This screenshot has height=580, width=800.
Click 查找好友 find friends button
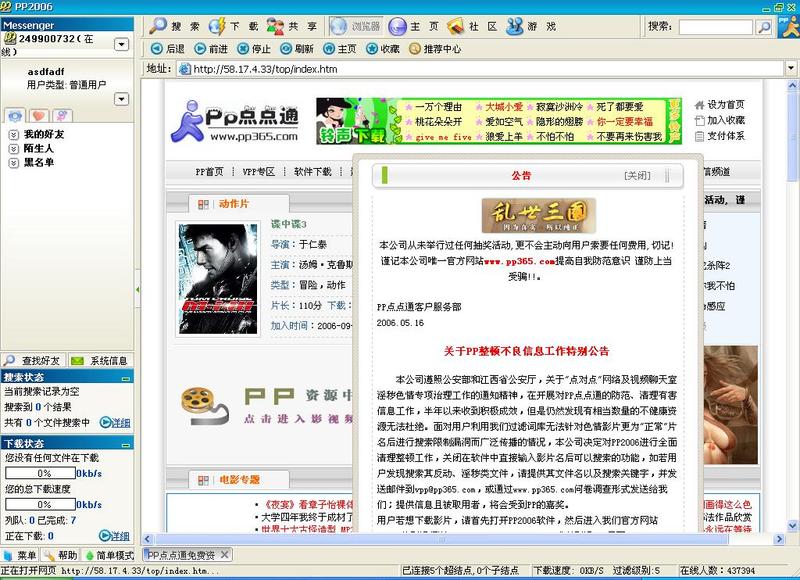(33, 361)
